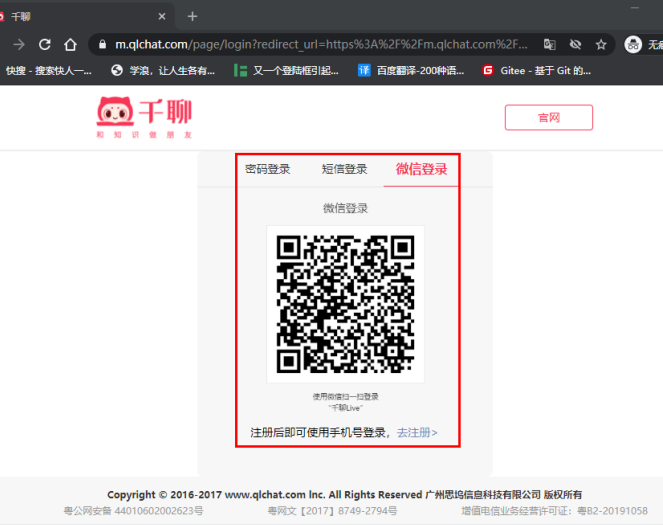Image resolution: width=663 pixels, height=525 pixels.
Task: Open the 百度翻译 bookmark
Action: [411, 71]
